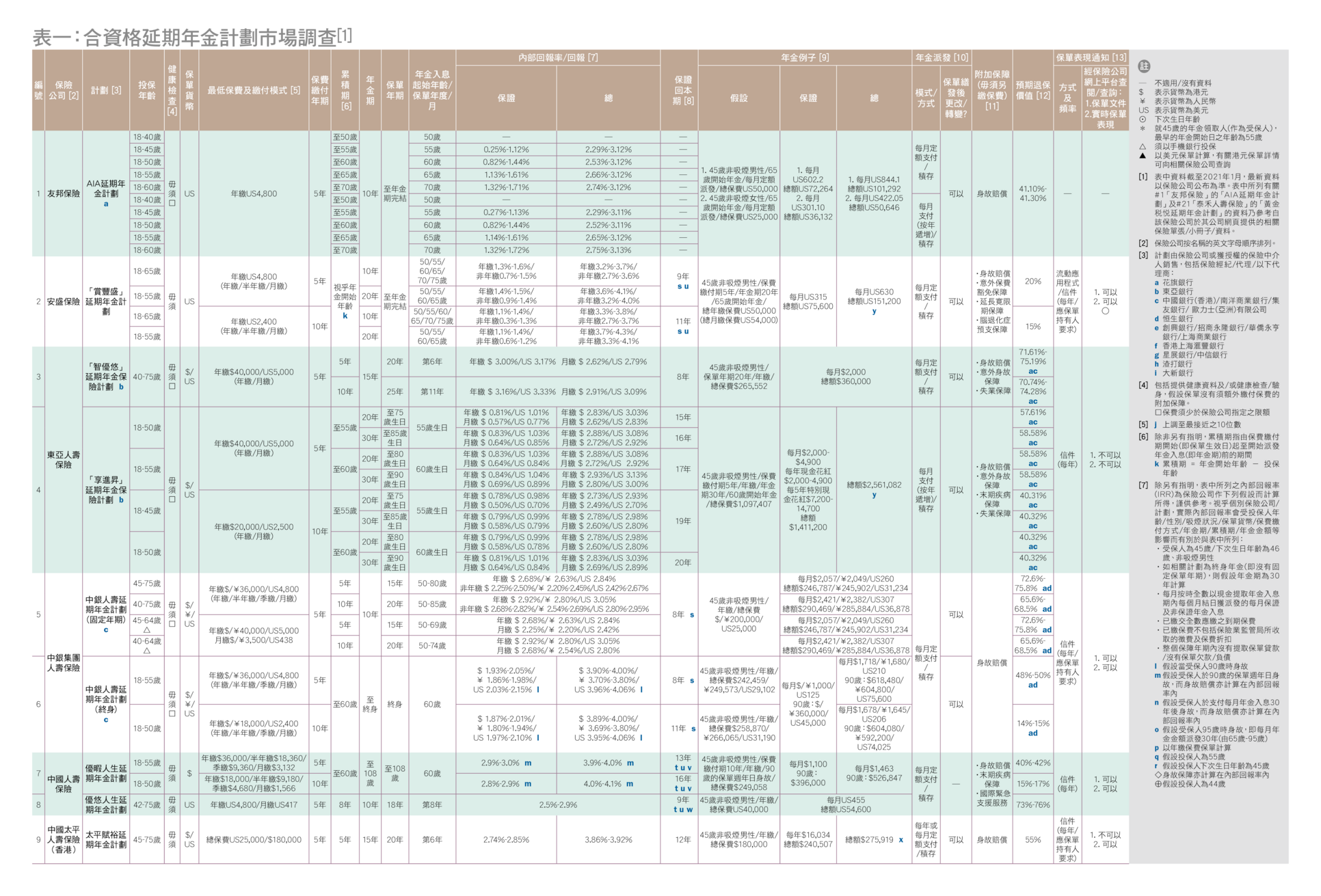The image size is (1321, 896).
Task: Click 中銀人壽延期年金計劃(固定年期) plan cell
Action: pos(106,614)
